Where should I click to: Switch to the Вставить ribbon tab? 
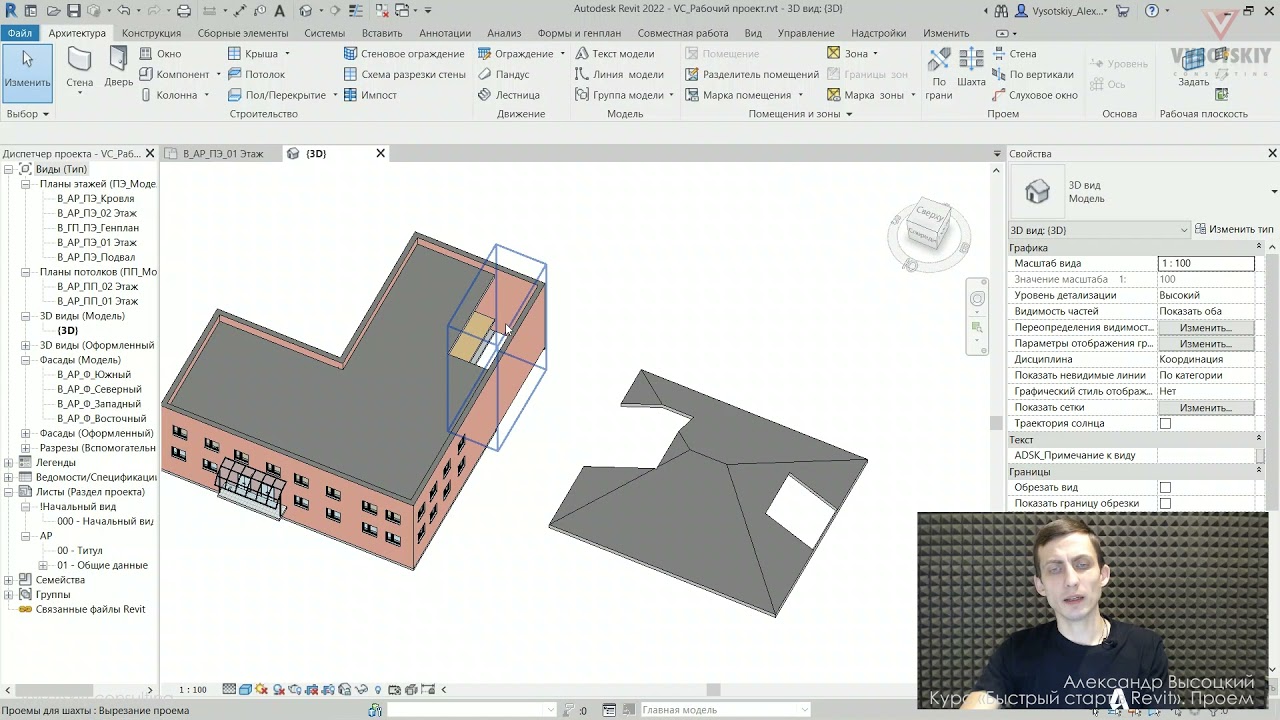(382, 33)
